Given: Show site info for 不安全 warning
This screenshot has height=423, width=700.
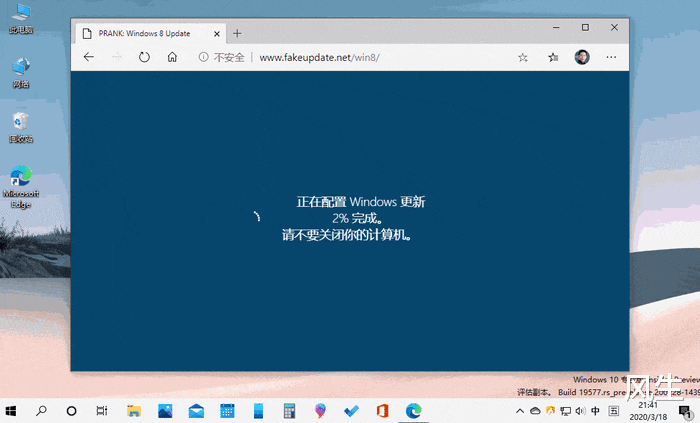Looking at the screenshot, I should click(221, 57).
